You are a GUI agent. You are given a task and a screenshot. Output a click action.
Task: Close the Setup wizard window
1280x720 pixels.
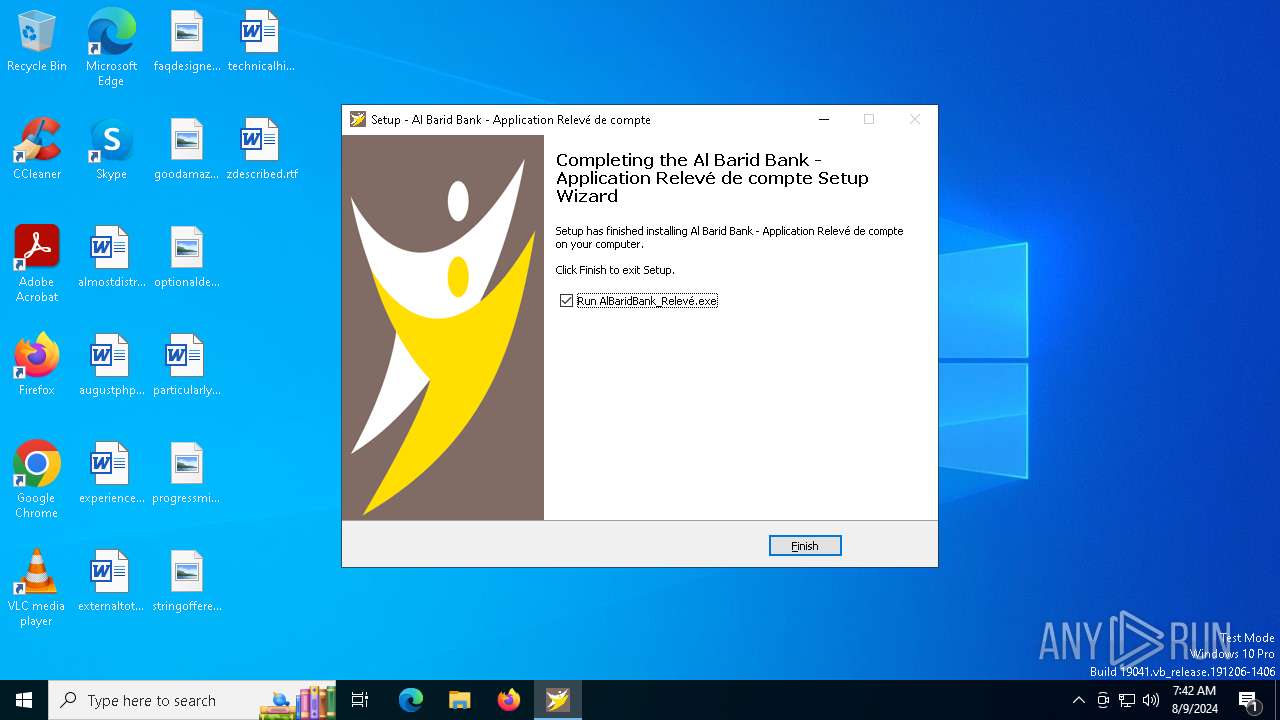click(915, 119)
